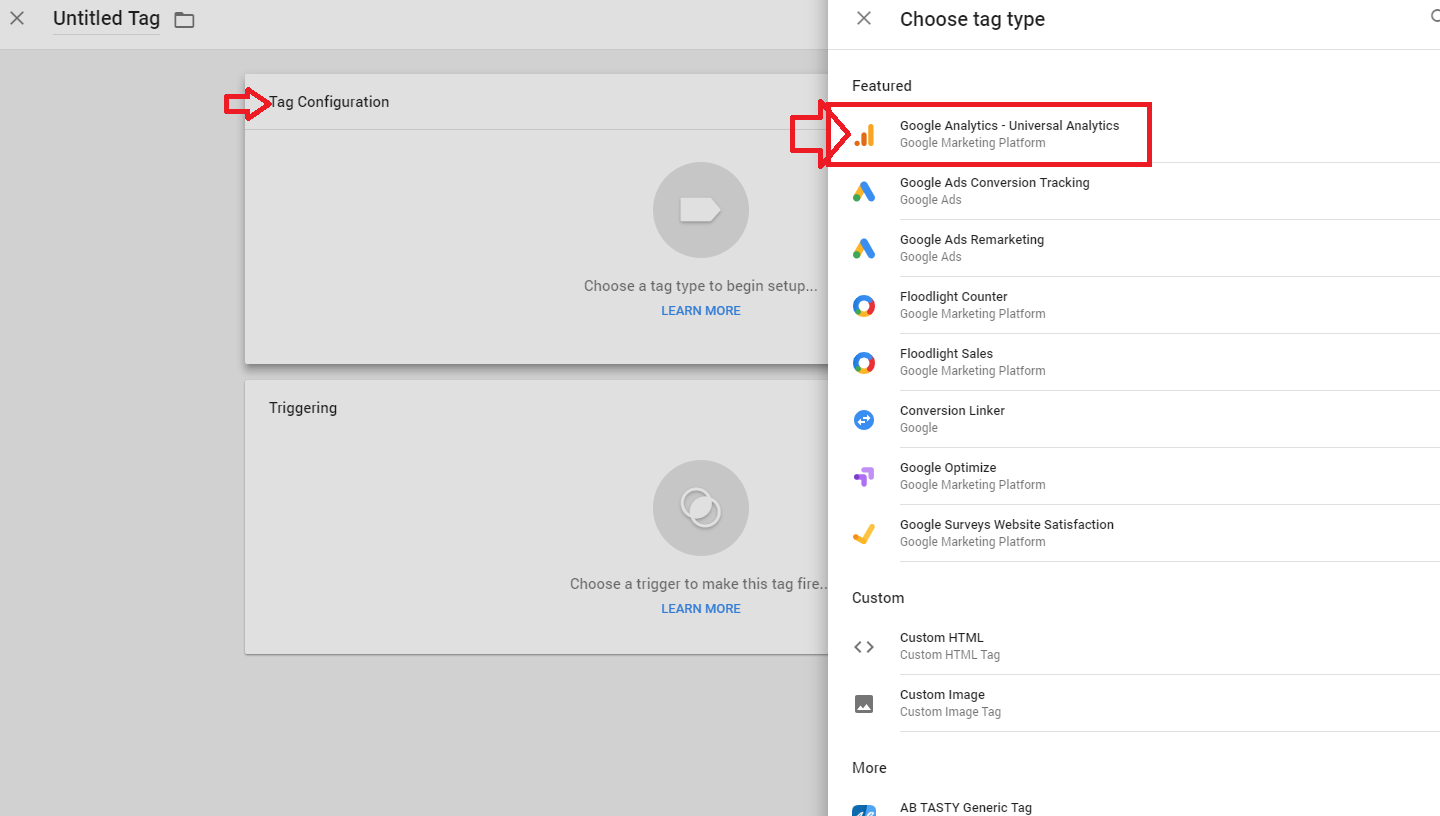Click the Custom HTML code brackets icon
The width and height of the screenshot is (1440, 816).
[864, 647]
